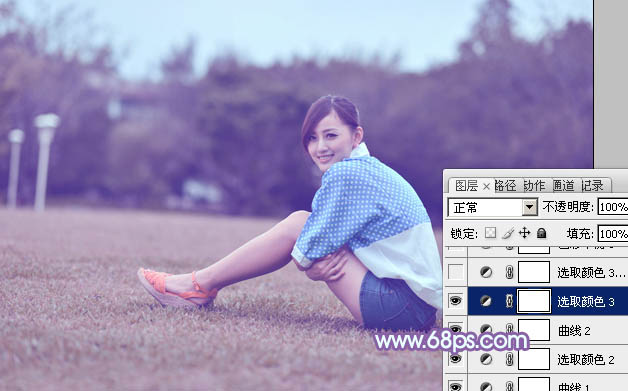Hide the selected 选取颜色 3 layer

click(456, 301)
